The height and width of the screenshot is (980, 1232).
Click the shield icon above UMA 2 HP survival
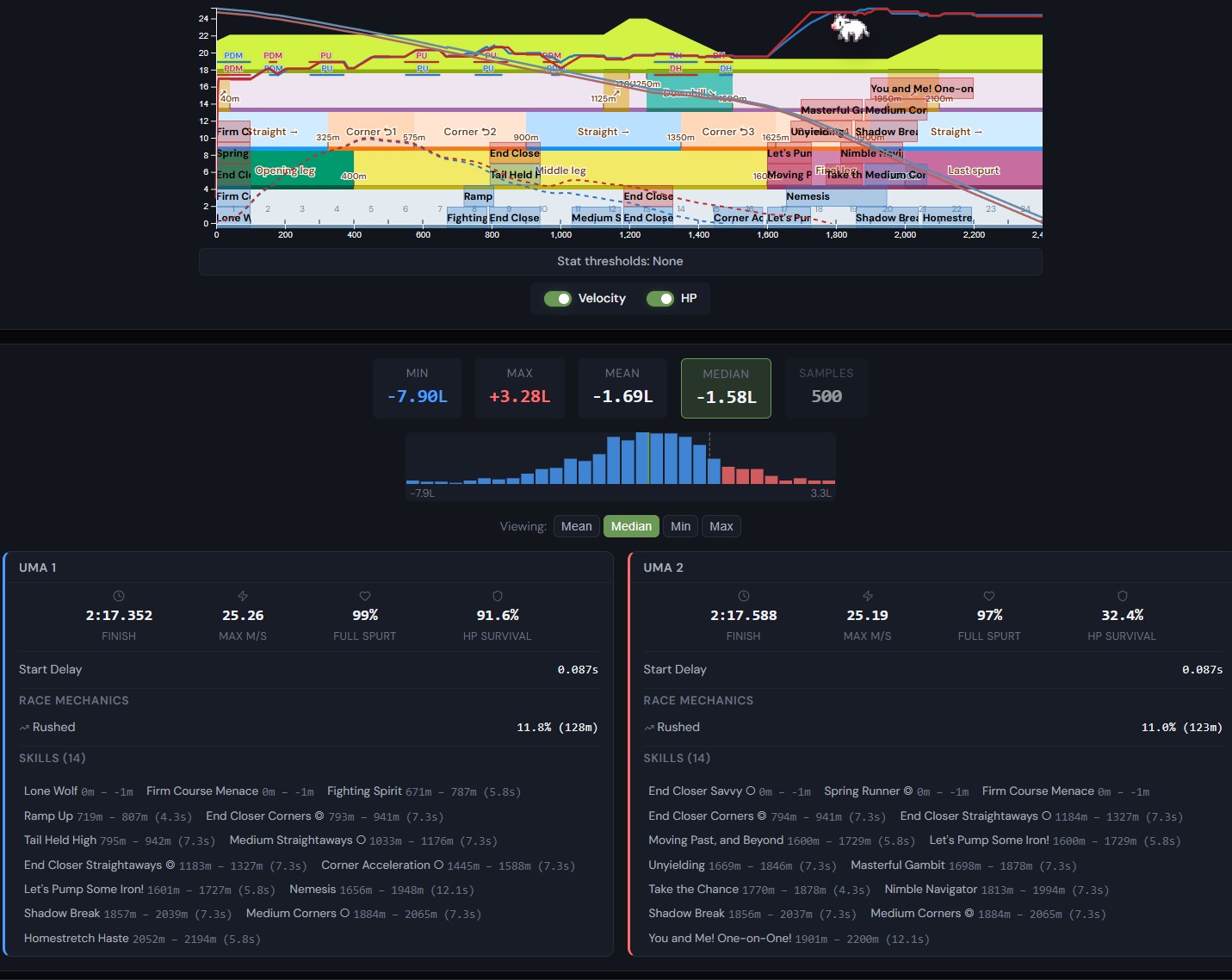(x=1122, y=596)
